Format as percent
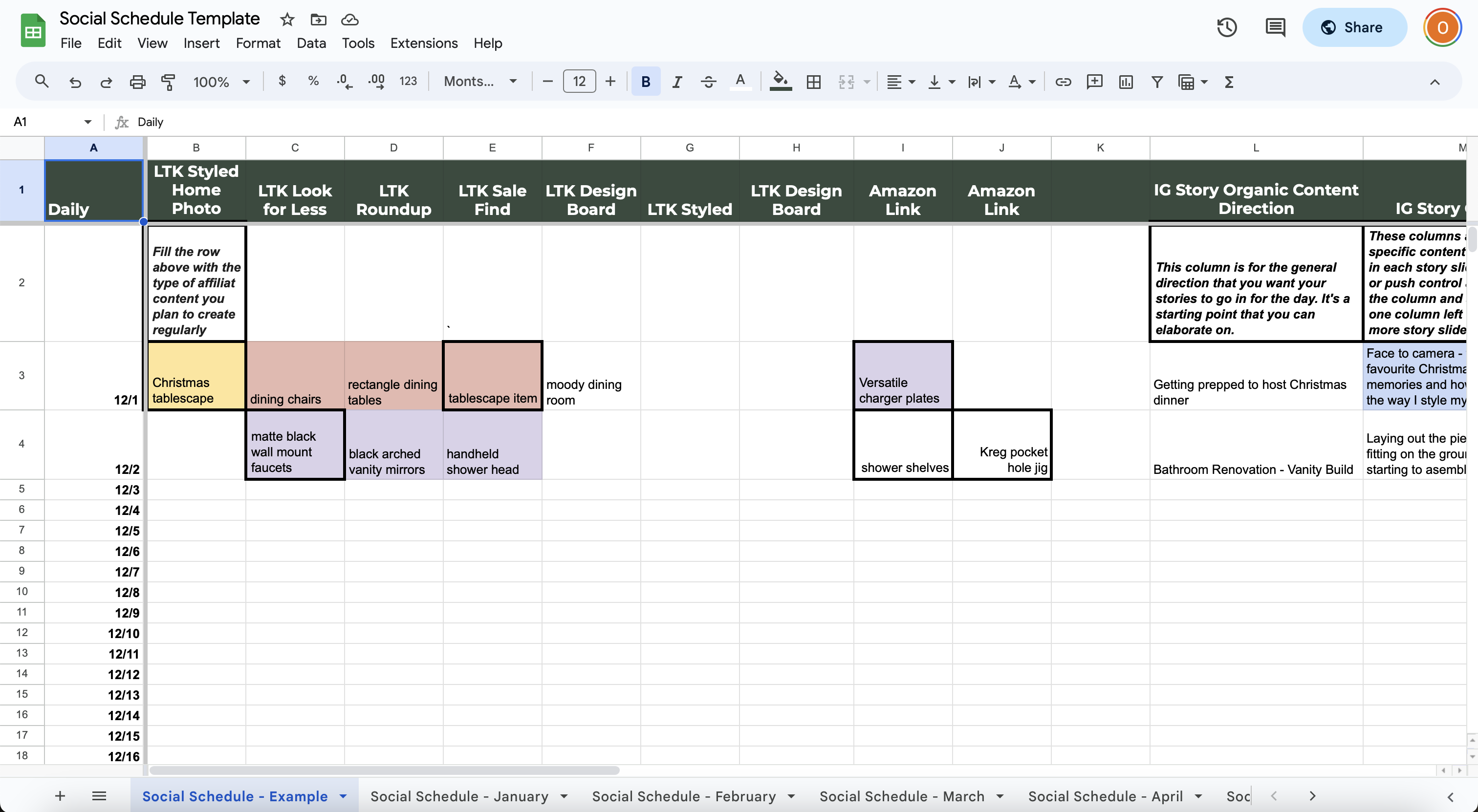Screen dimensions: 1478x812 coord(313,82)
